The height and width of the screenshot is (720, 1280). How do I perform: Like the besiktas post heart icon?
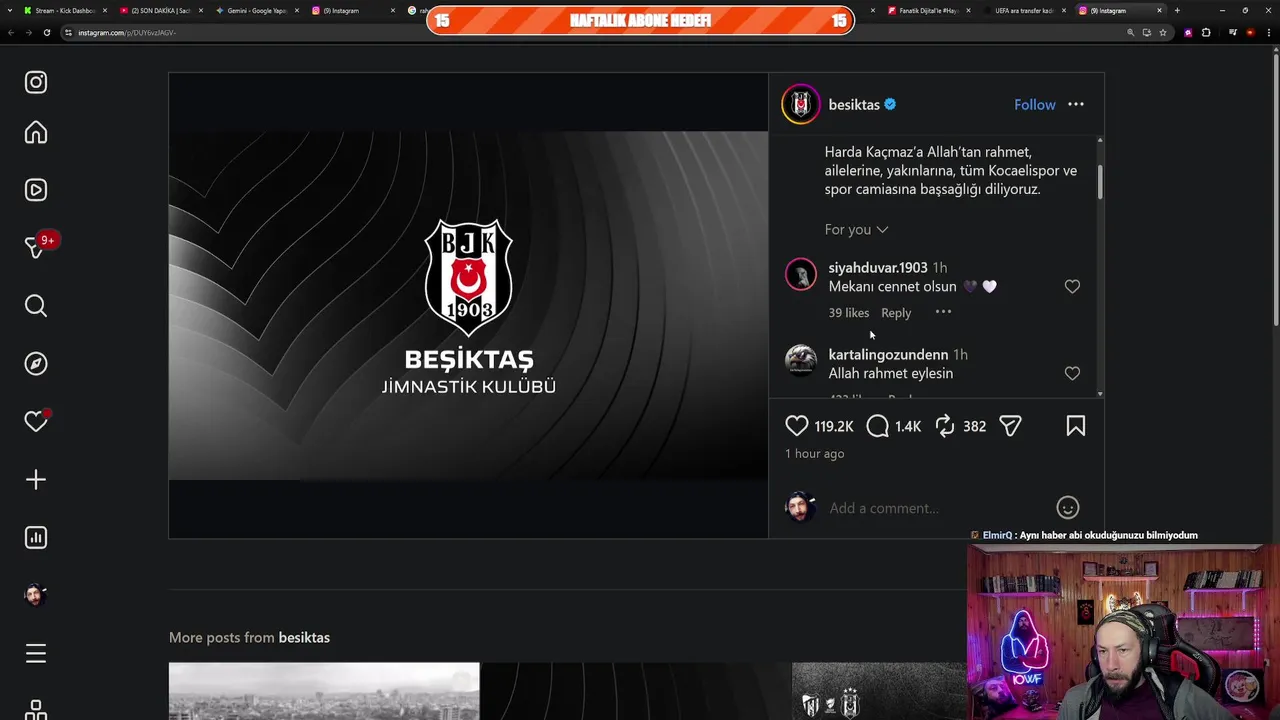point(796,426)
